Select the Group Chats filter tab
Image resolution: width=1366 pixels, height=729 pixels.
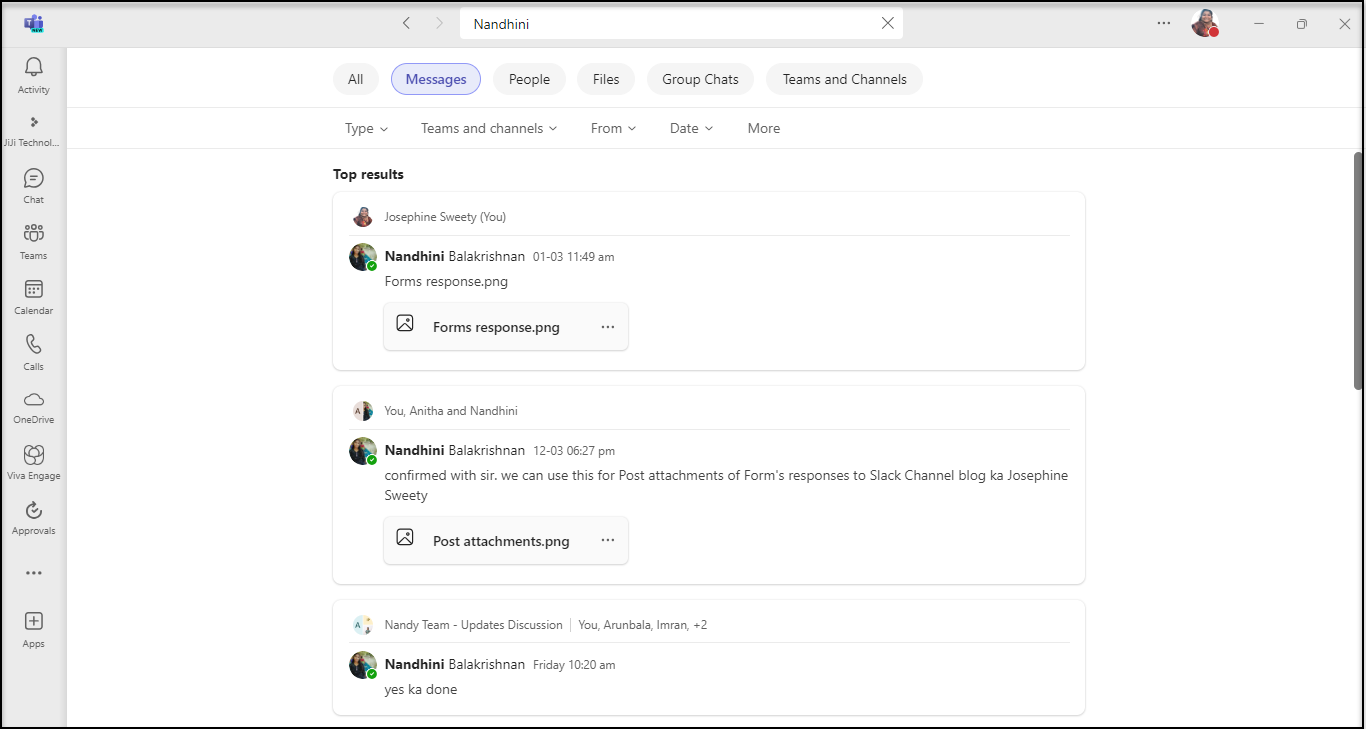tap(700, 79)
